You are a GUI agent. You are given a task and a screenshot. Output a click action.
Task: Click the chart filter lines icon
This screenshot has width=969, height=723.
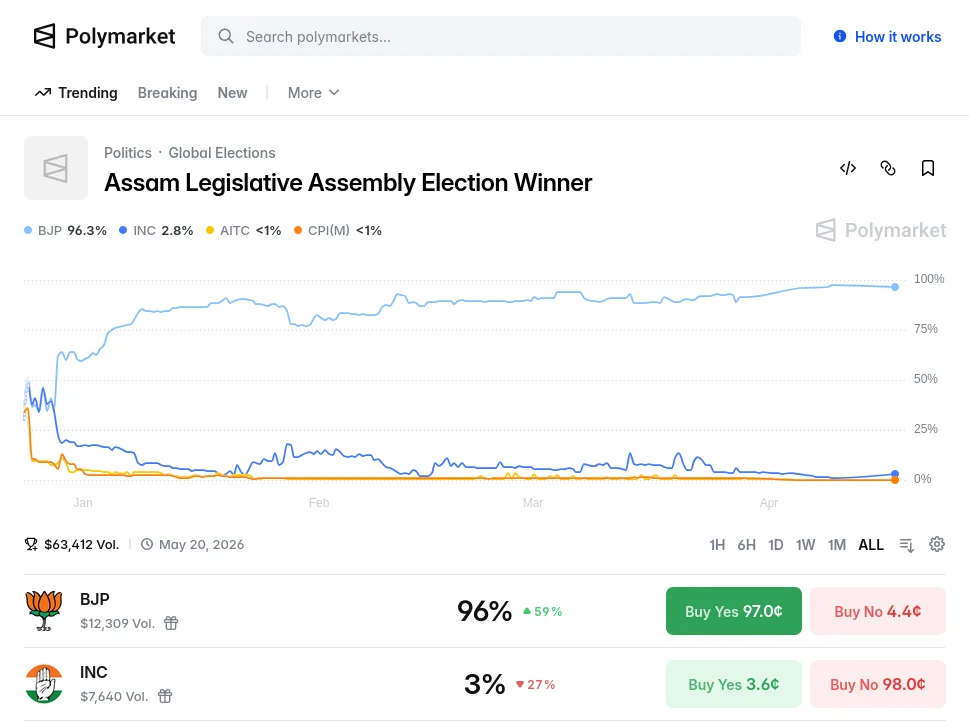[x=907, y=545]
